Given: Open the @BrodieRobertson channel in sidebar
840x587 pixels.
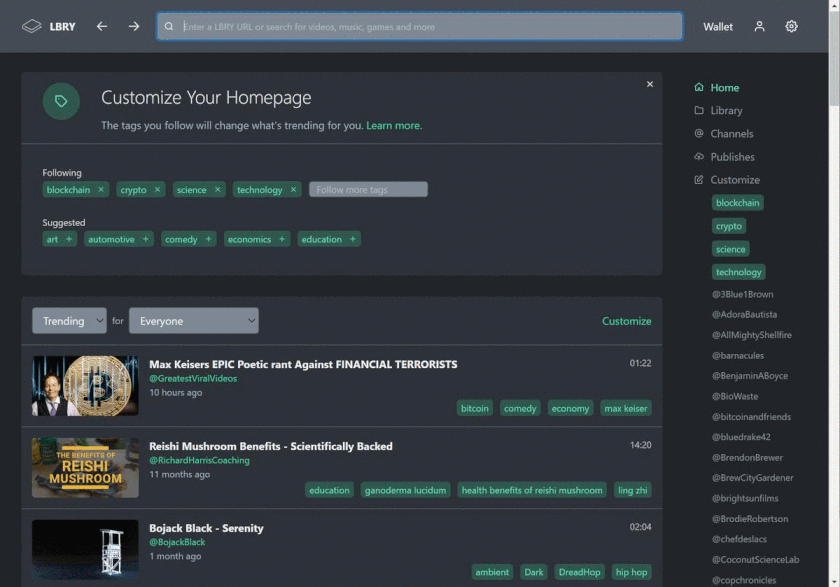Looking at the screenshot, I should [749, 518].
